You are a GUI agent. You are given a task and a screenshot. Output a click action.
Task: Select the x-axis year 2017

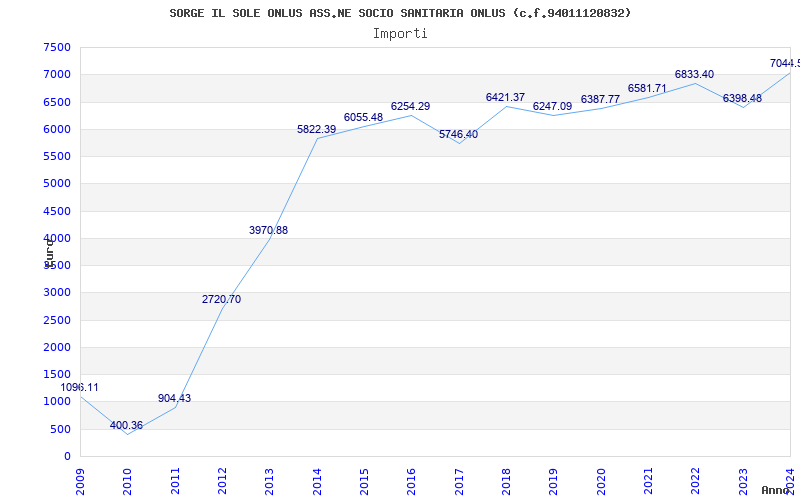click(459, 481)
